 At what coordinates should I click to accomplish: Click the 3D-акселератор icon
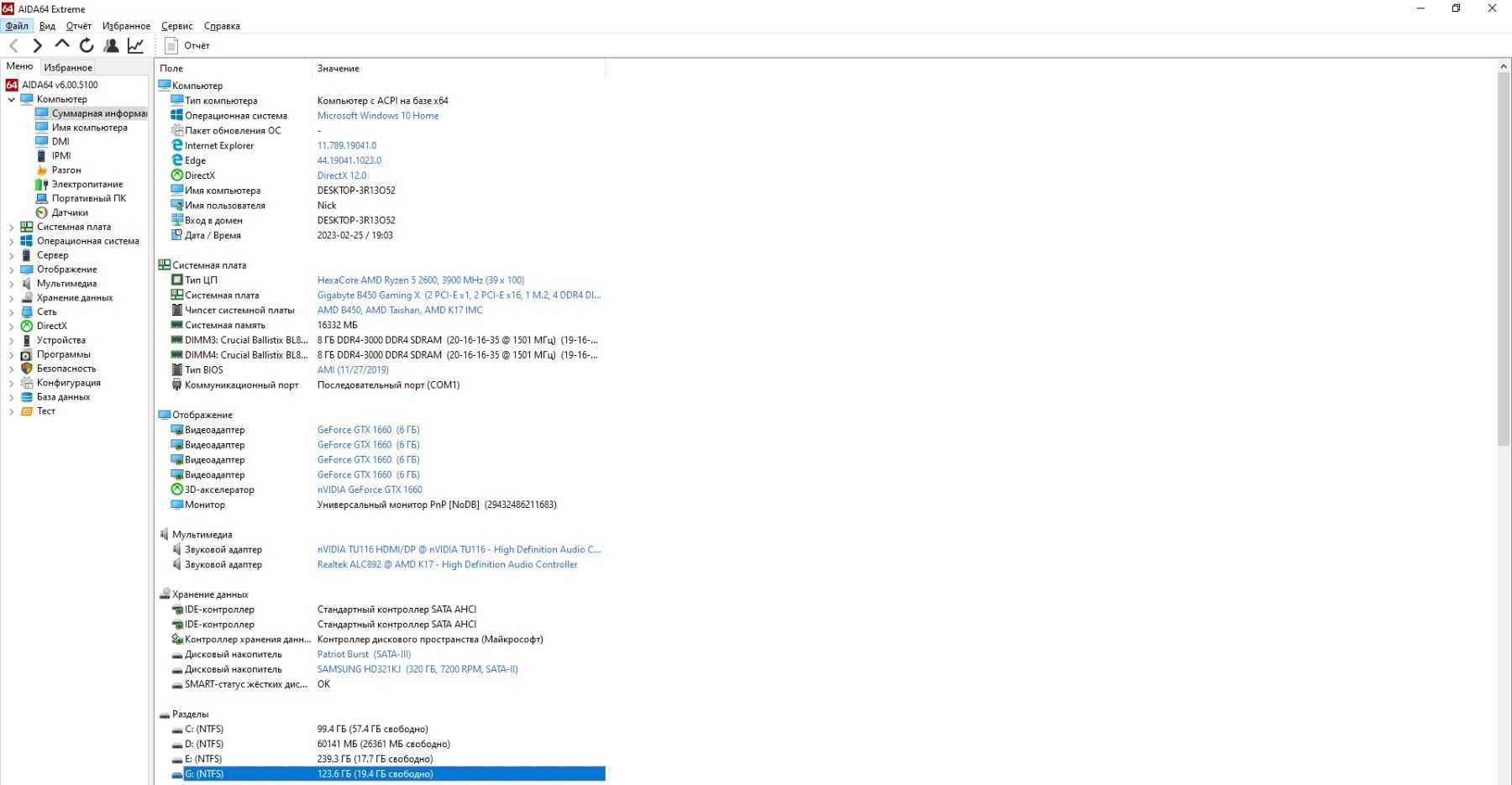click(177, 489)
